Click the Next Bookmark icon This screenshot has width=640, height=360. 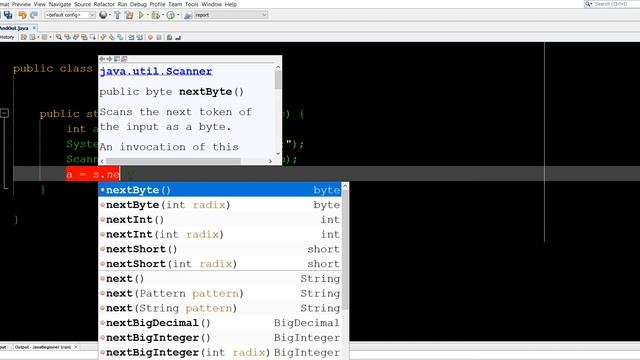[x=111, y=37]
